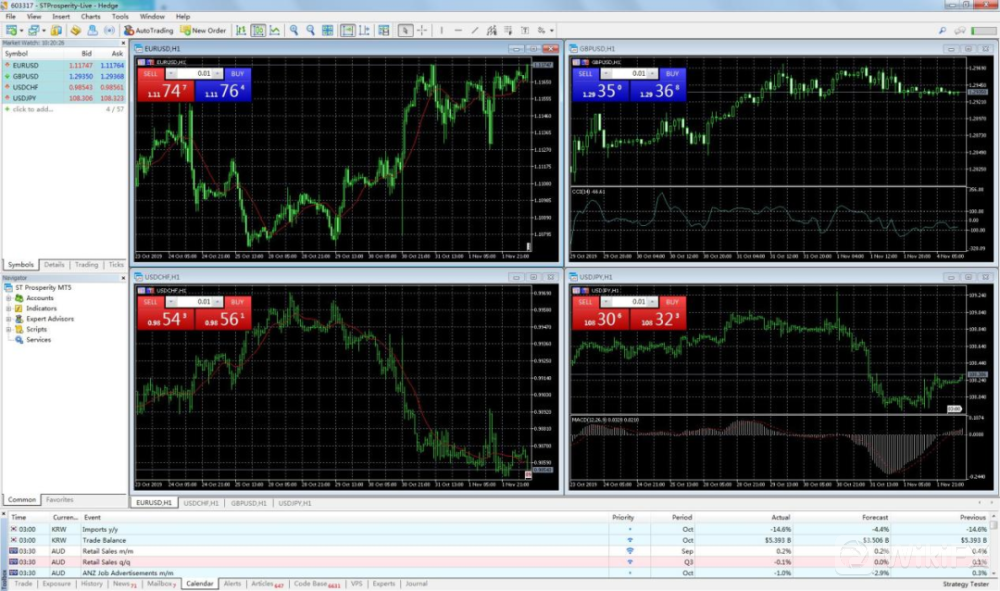The image size is (1000, 591).
Task: Open the shapes tool dropdown arrow
Action: (552, 30)
